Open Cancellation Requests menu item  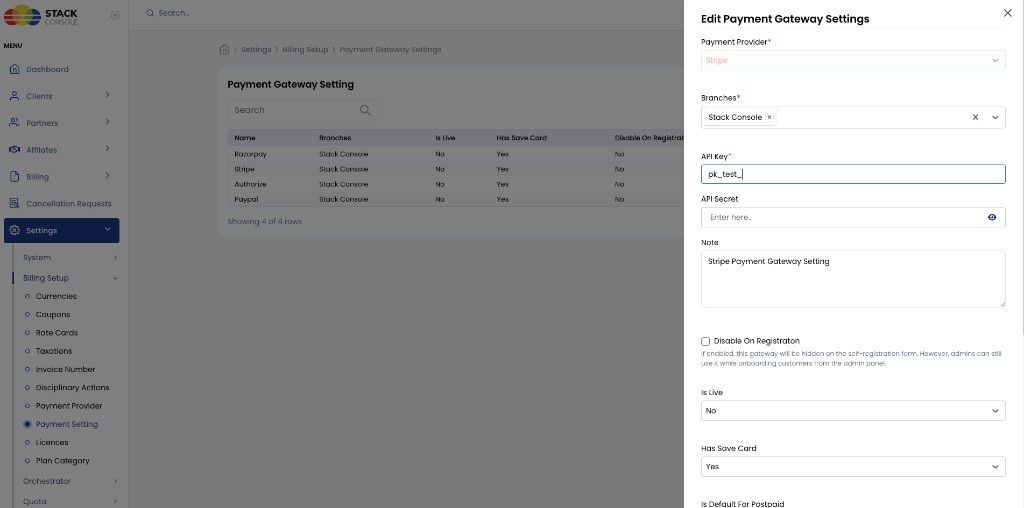tap(69, 204)
